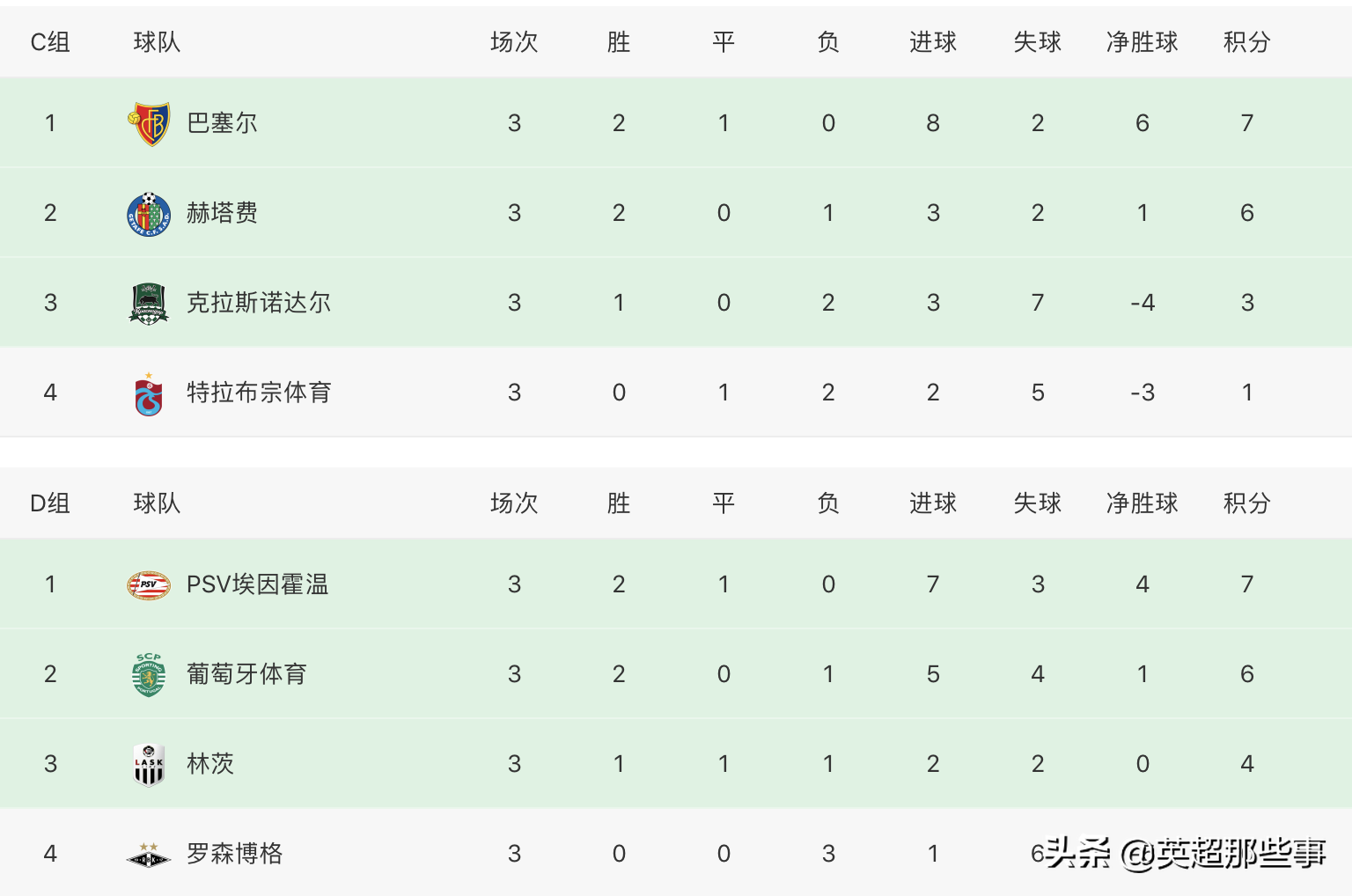Click the D组 group header label
This screenshot has width=1352, height=896.
click(50, 503)
